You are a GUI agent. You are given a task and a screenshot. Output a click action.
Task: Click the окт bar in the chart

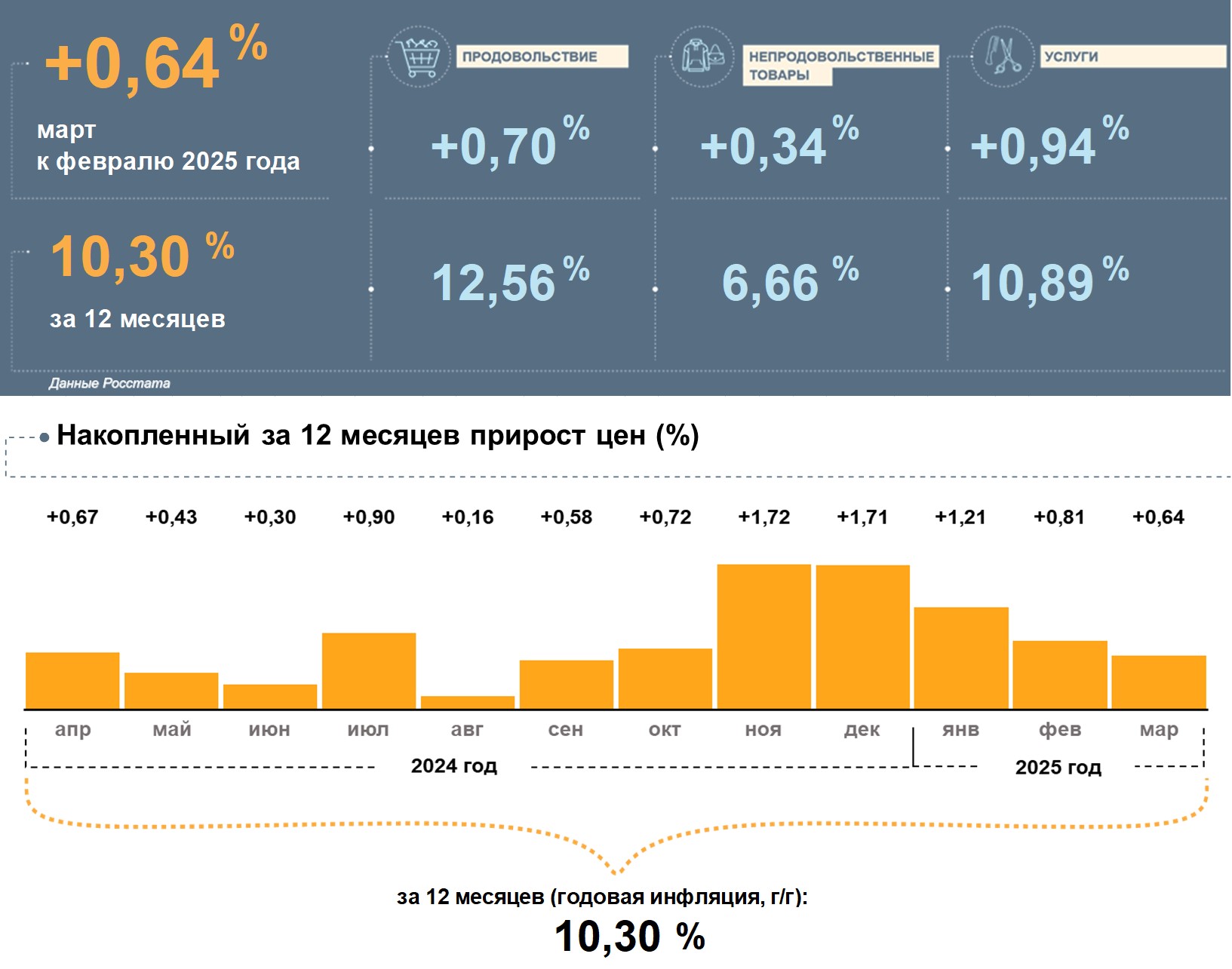point(665,678)
